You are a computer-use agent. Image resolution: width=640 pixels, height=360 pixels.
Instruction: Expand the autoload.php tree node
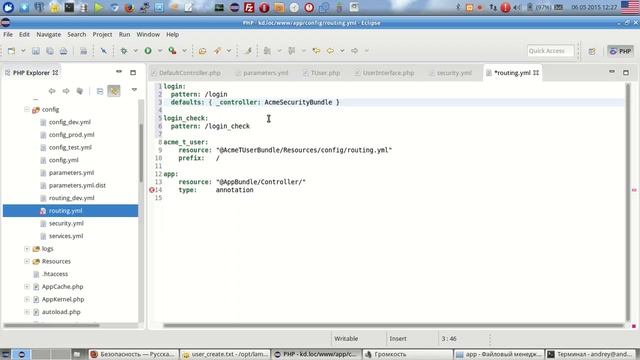coord(27,312)
